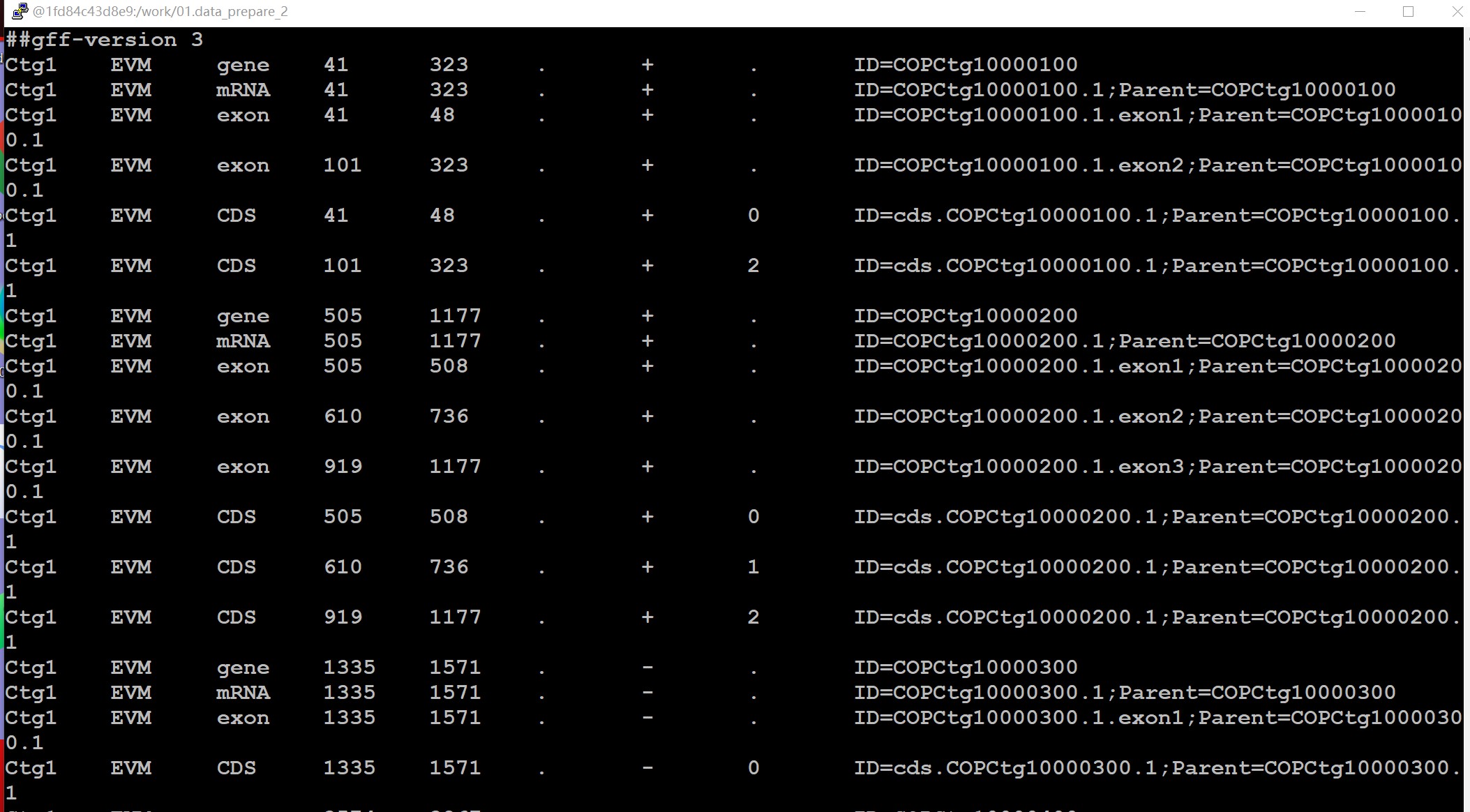1470x812 pixels.
Task: Click end '508' in the exon row
Action: click(x=449, y=366)
